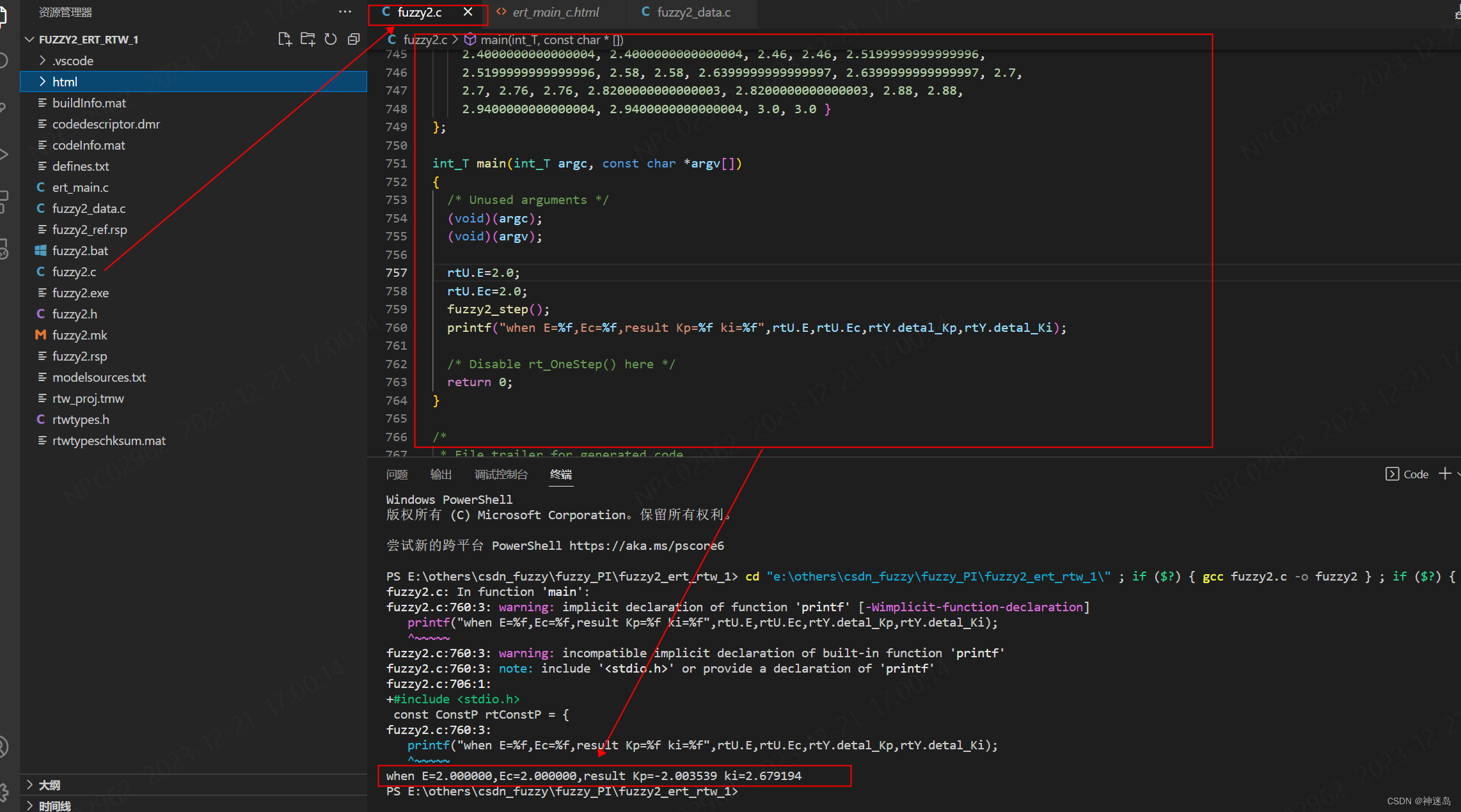Click the New File icon in explorer

point(285,39)
